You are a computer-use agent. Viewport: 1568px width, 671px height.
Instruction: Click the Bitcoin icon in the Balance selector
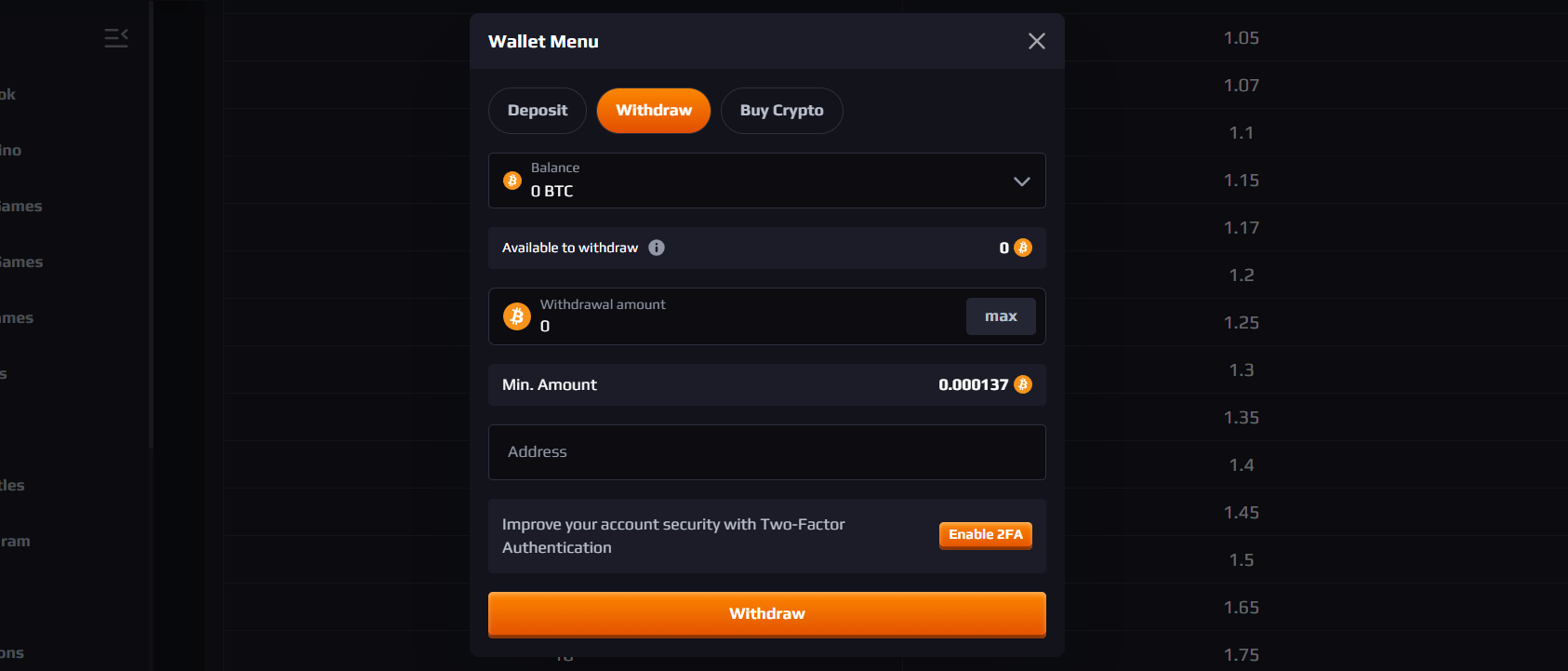point(512,181)
